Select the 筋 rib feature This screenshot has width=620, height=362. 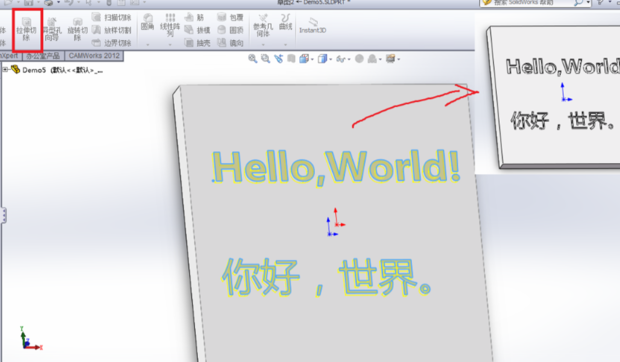194,17
